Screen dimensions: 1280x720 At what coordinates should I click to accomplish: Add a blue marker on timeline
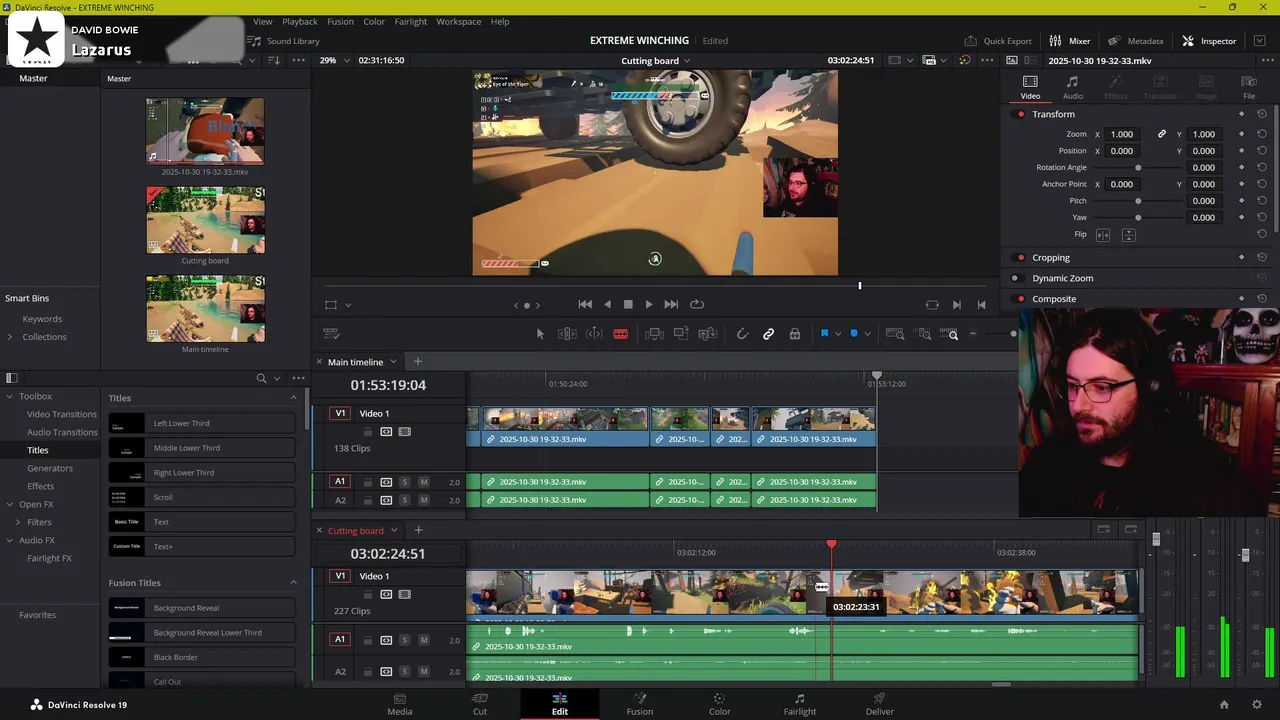point(853,334)
